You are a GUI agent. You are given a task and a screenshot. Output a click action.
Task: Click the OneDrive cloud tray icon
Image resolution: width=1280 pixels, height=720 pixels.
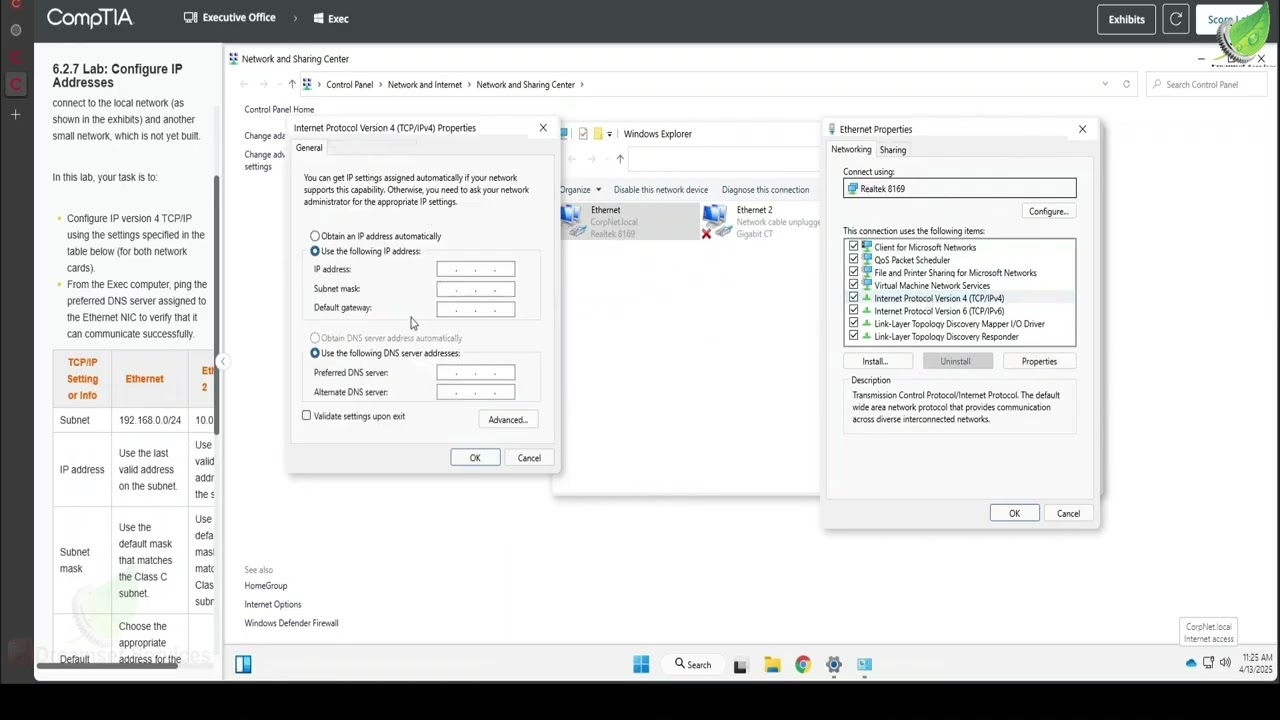1191,663
